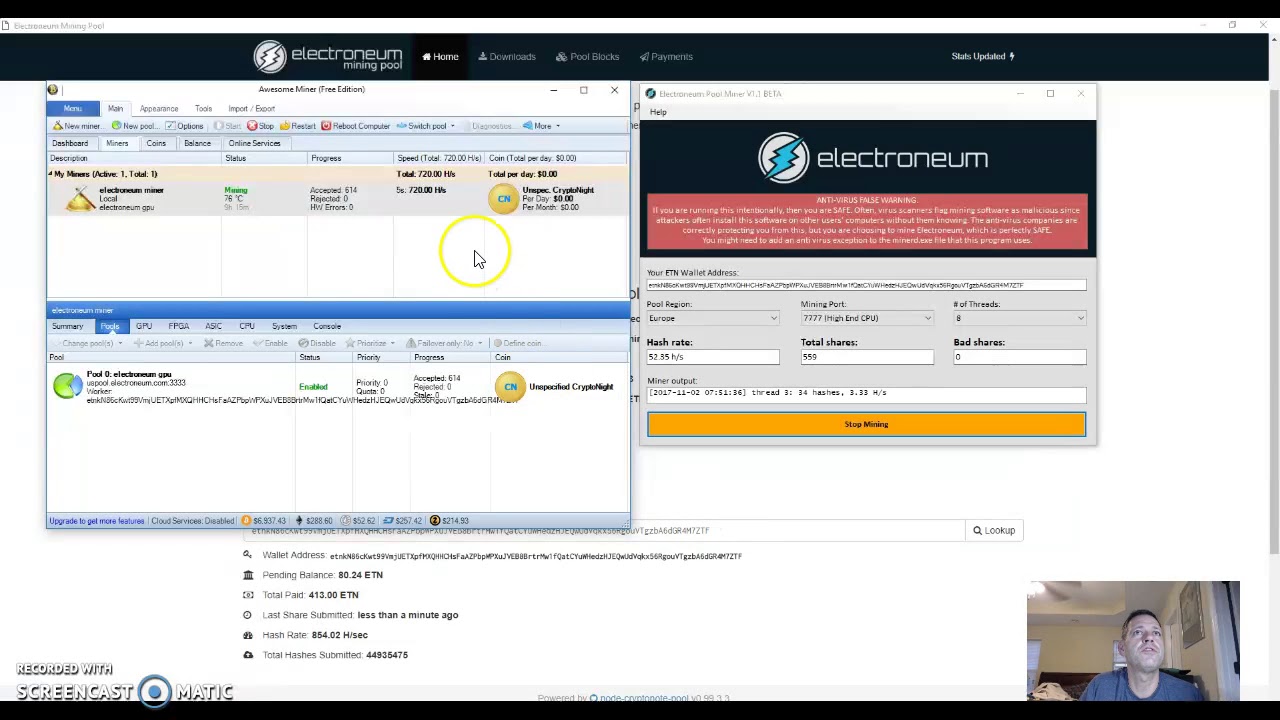Sort by the Speed column header

click(x=438, y=158)
